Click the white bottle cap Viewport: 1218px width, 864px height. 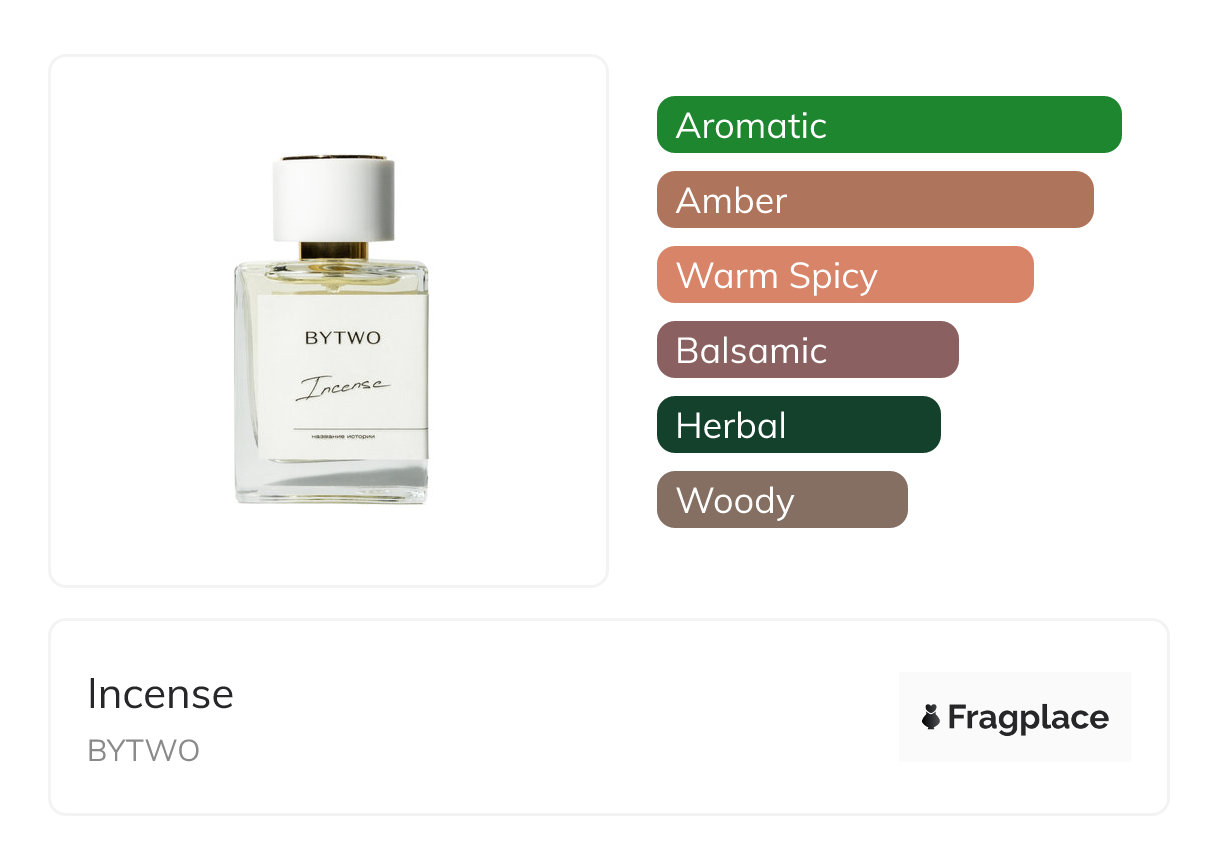334,198
